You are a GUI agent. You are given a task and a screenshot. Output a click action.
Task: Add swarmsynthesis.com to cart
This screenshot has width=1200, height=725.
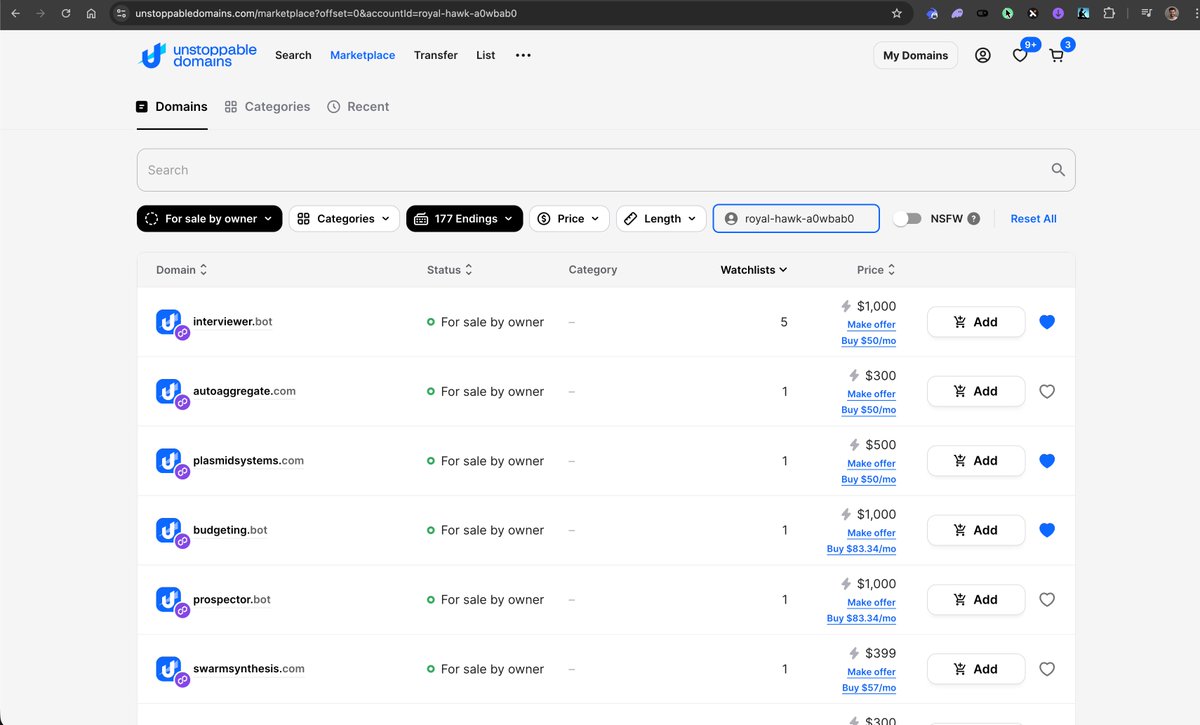point(976,669)
